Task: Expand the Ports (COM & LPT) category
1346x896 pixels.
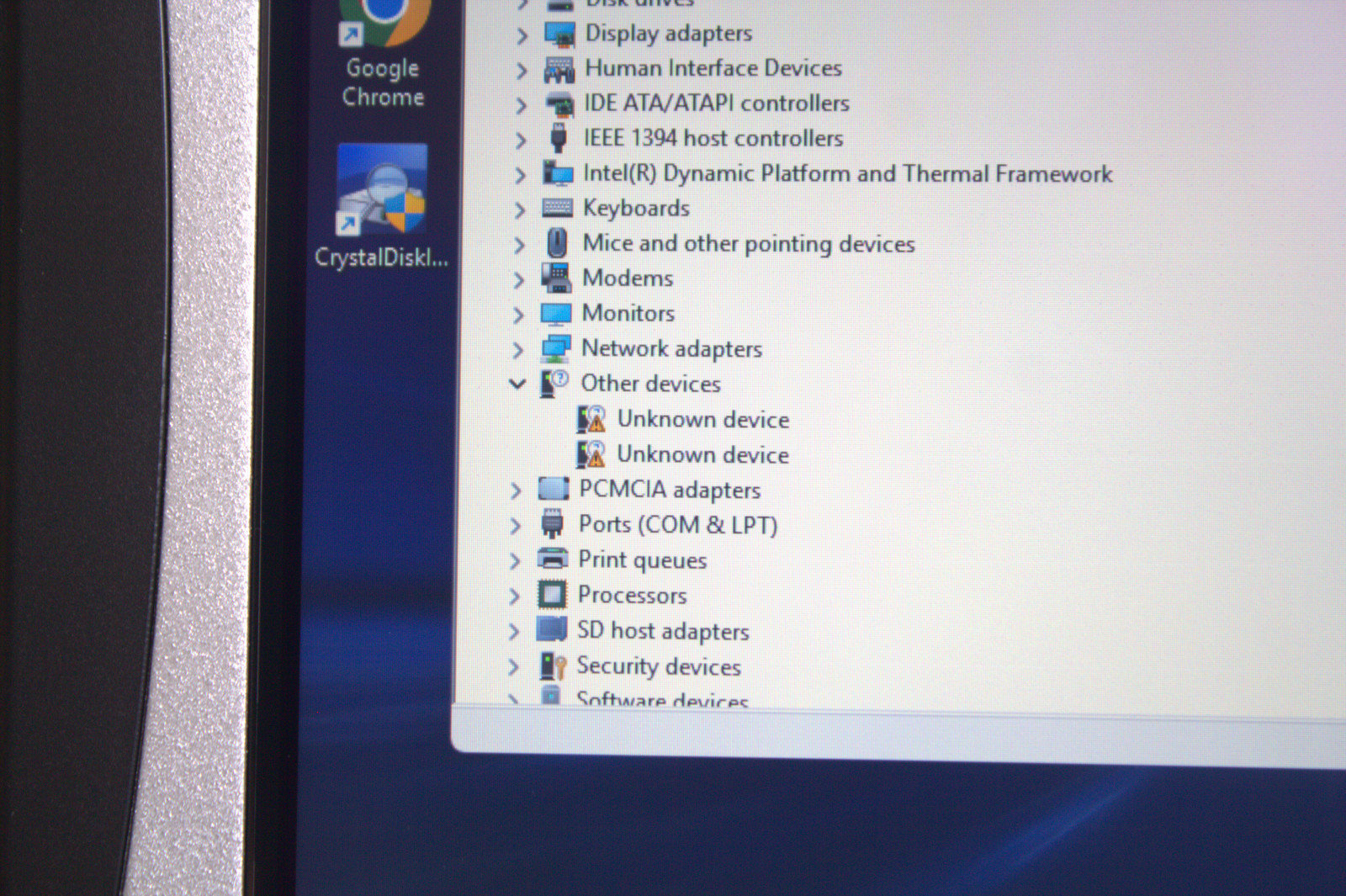Action: (516, 525)
